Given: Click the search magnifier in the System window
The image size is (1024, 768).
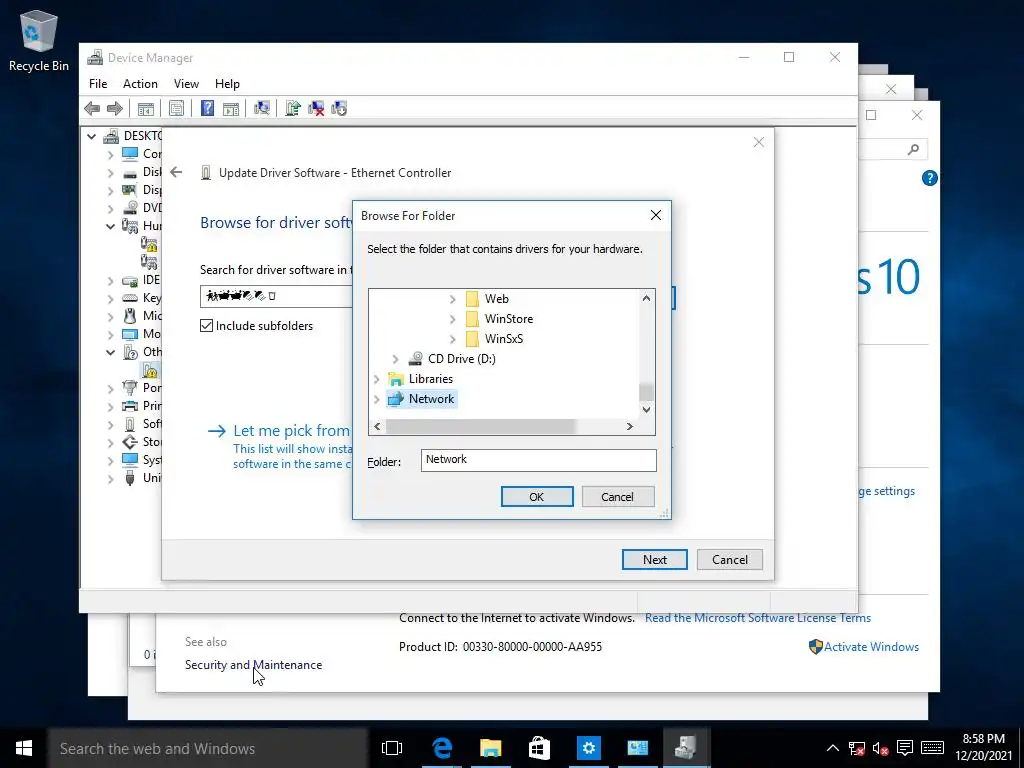Looking at the screenshot, I should 913,150.
